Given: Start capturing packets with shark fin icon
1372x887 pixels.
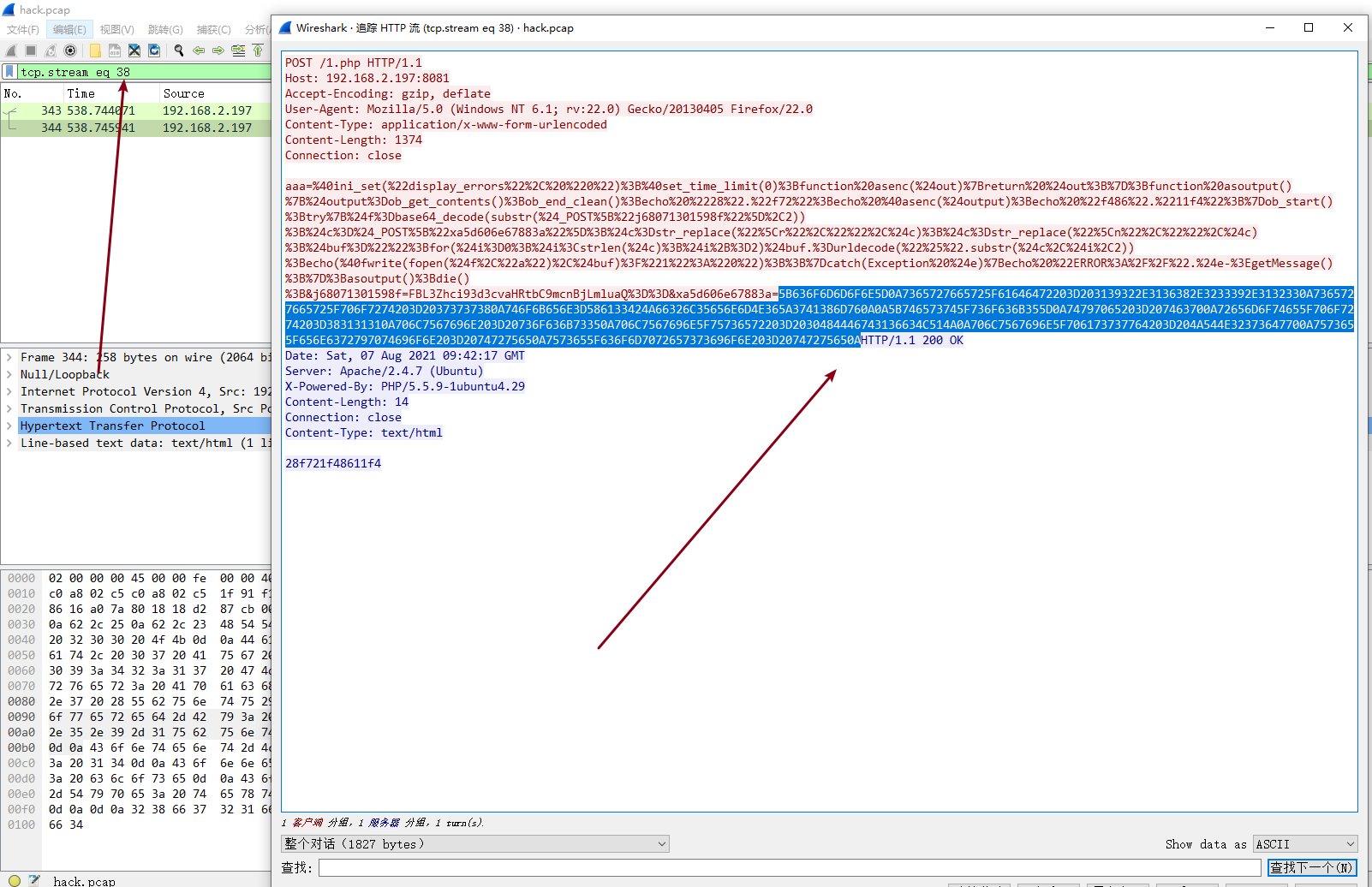Looking at the screenshot, I should coord(11,51).
